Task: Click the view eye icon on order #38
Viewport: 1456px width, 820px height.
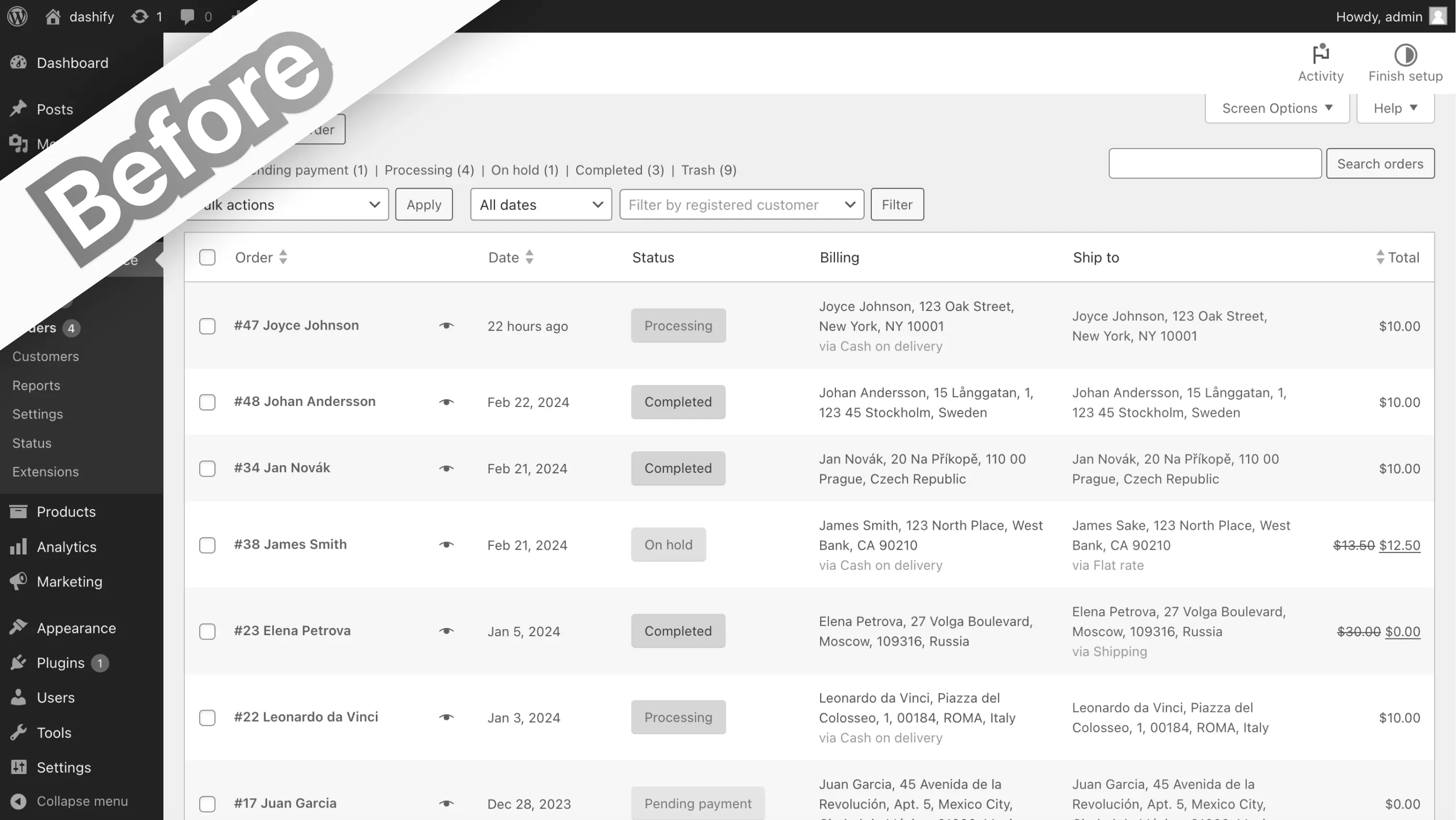Action: point(446,544)
